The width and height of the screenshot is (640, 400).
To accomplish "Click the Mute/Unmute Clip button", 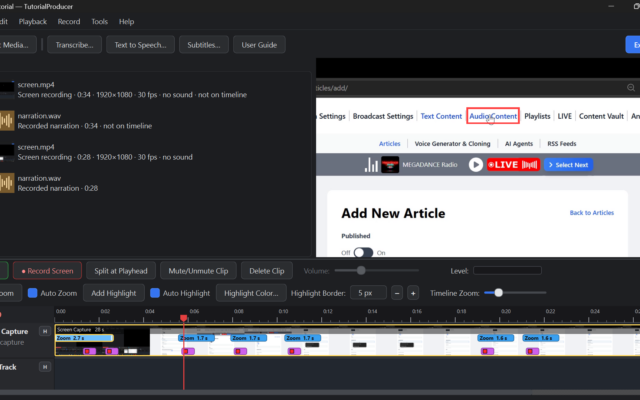I will tap(198, 271).
